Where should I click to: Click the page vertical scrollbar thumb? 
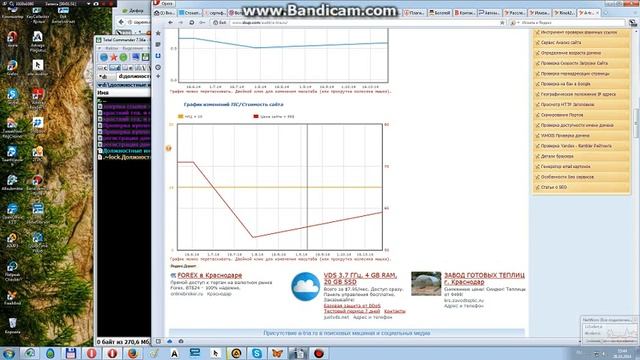636,123
